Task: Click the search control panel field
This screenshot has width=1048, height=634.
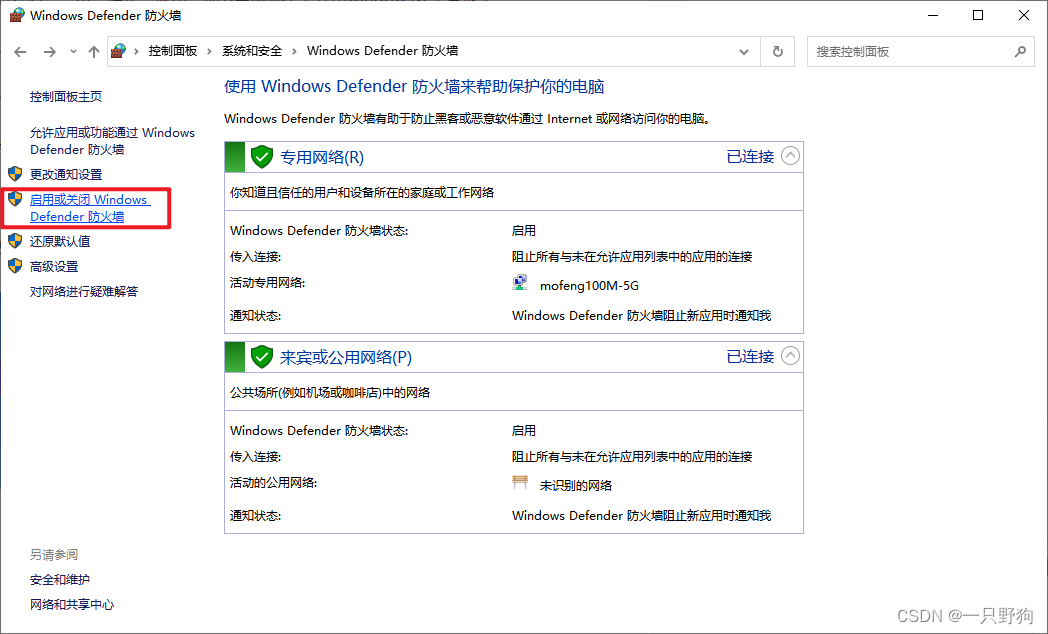Action: tap(920, 51)
